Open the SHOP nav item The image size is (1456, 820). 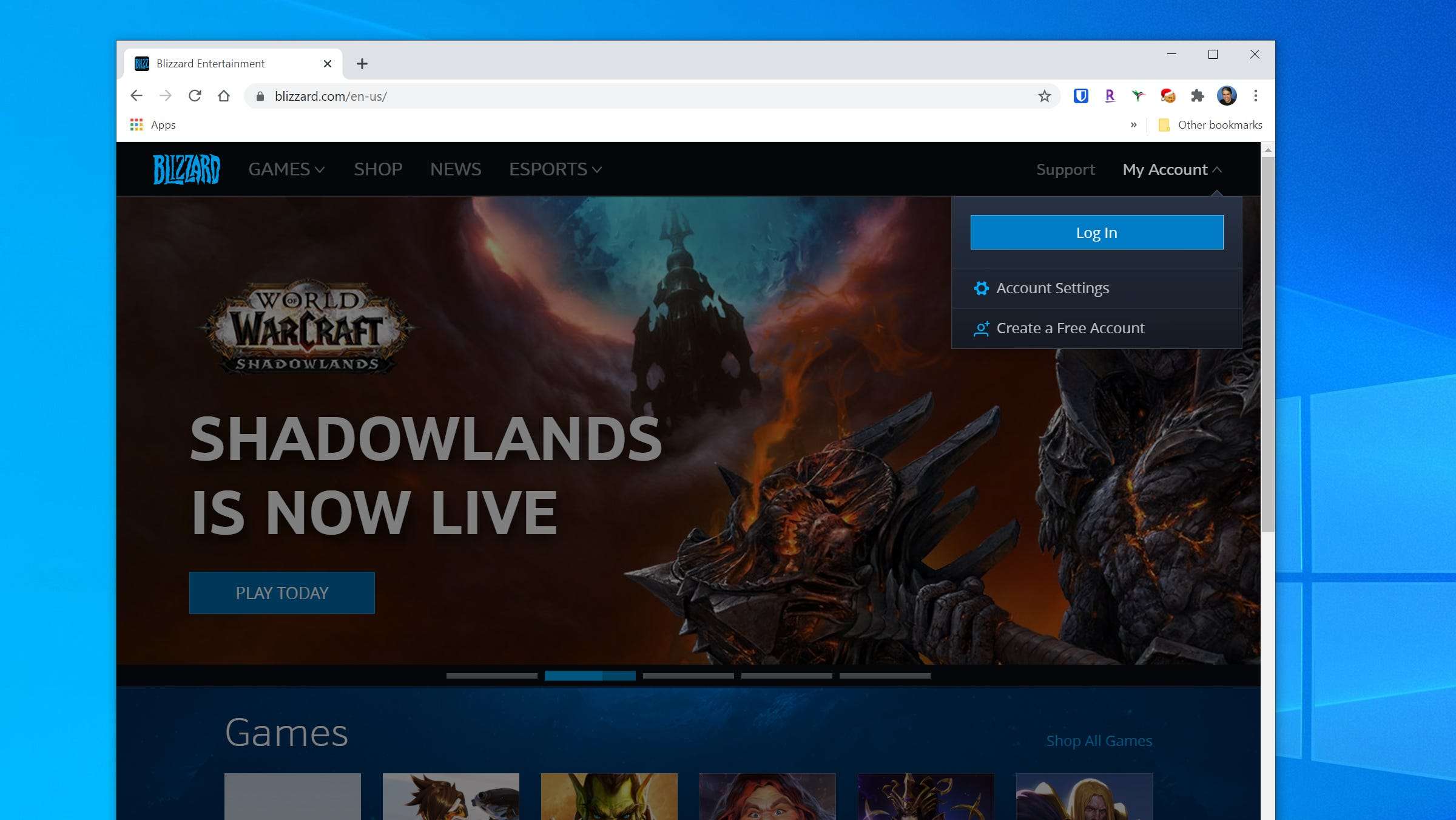click(x=378, y=169)
